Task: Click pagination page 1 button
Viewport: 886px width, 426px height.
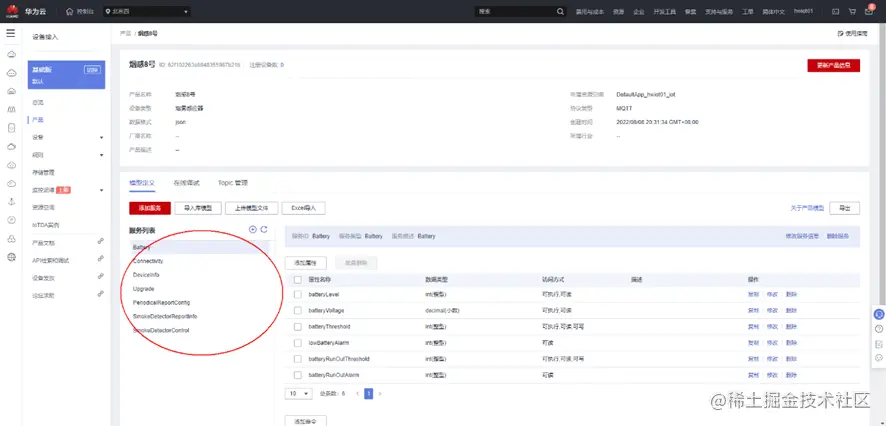Action: (x=368, y=393)
